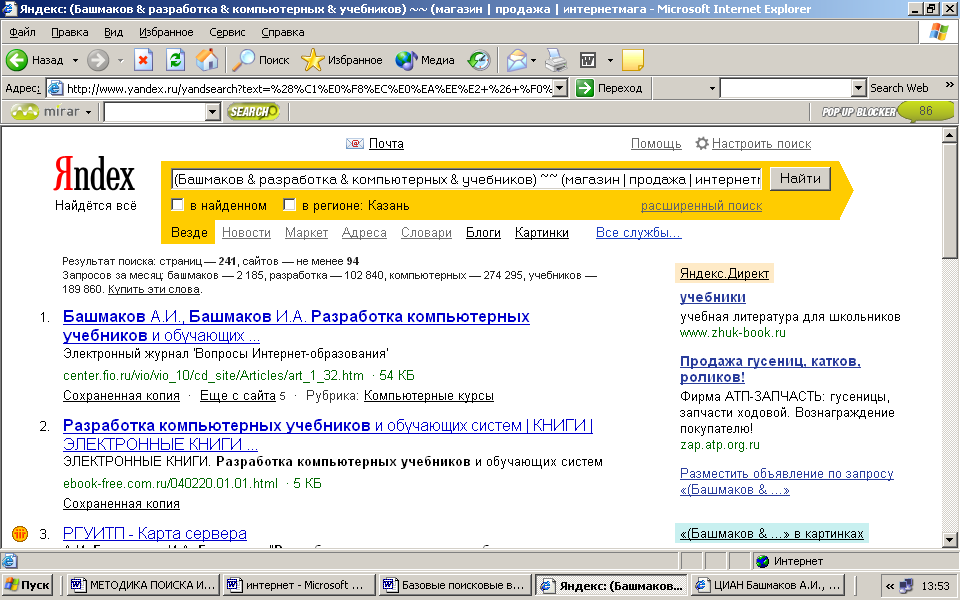Click the Почта envelope icon
This screenshot has width=960, height=600.
click(x=354, y=143)
